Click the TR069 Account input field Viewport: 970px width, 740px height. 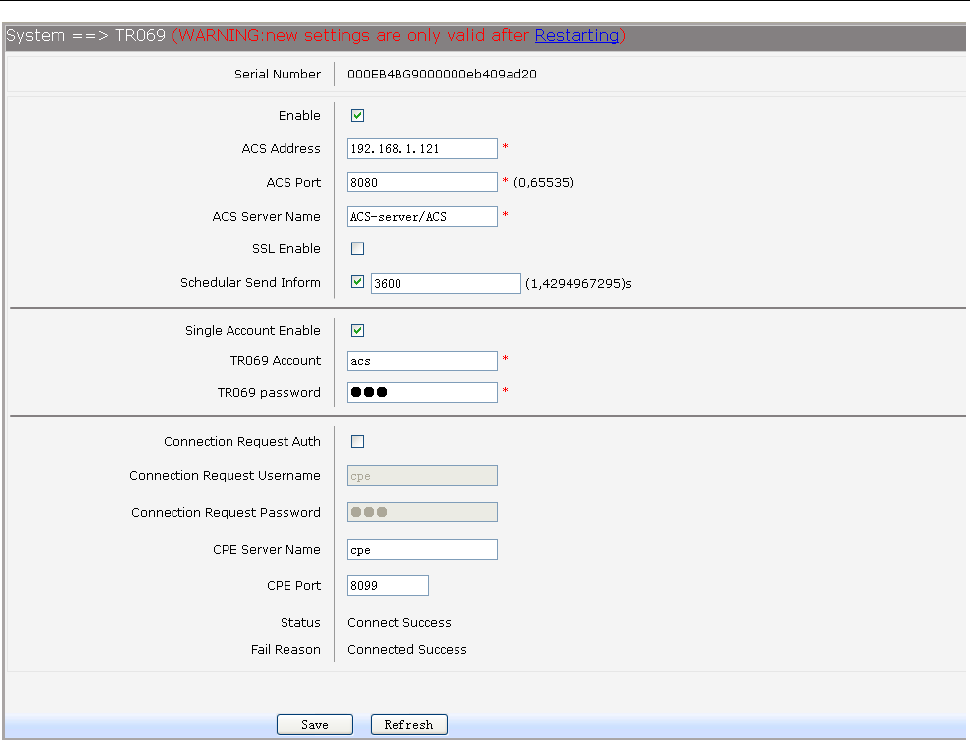422,361
